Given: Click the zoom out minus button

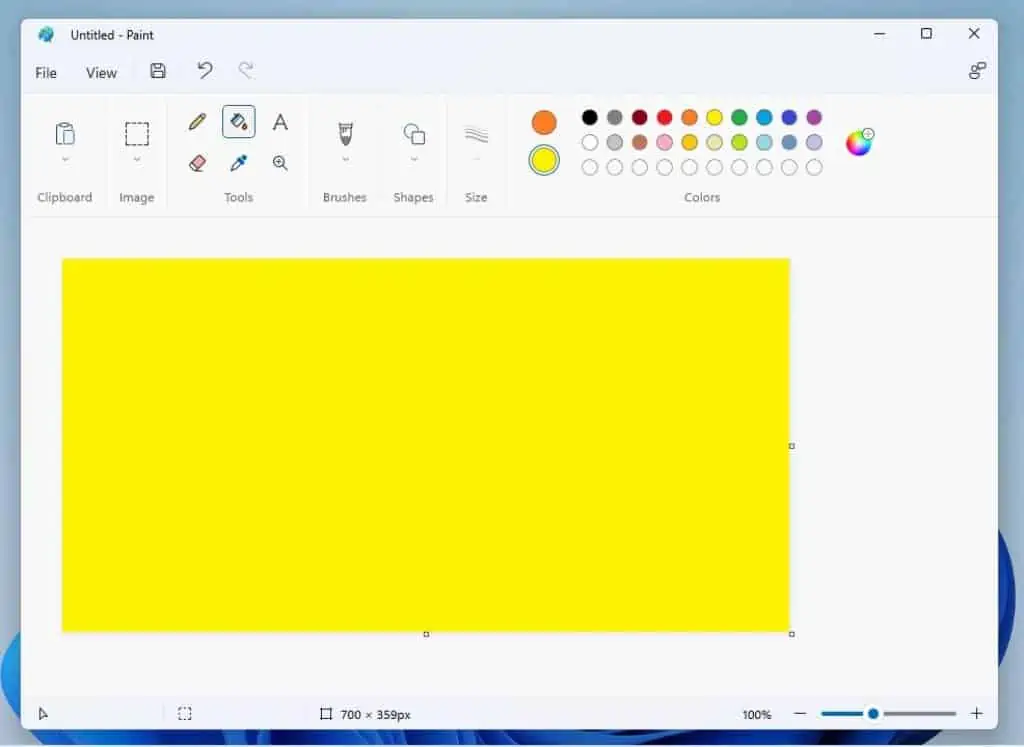Looking at the screenshot, I should 800,714.
